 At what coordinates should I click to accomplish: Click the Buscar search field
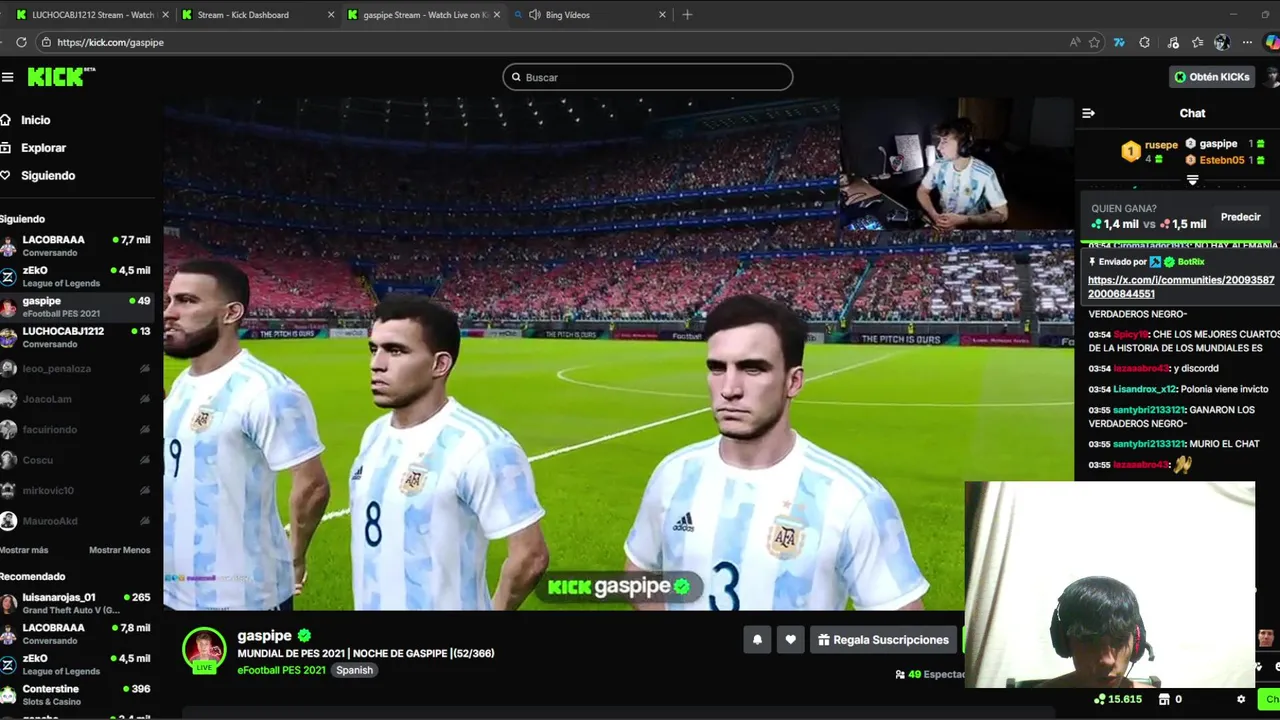click(648, 77)
